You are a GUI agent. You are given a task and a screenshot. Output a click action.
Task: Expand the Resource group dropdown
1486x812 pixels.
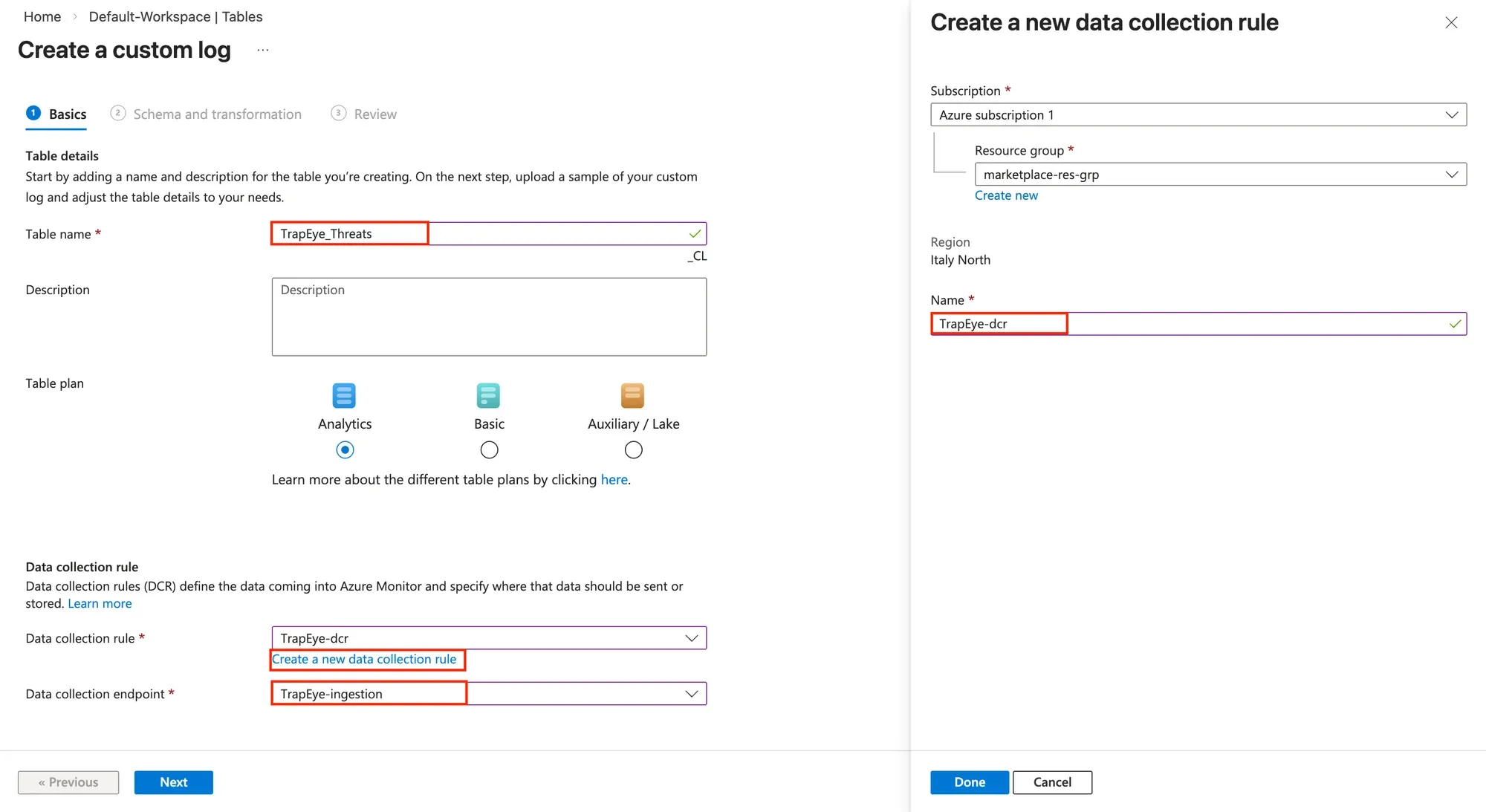pos(1220,174)
